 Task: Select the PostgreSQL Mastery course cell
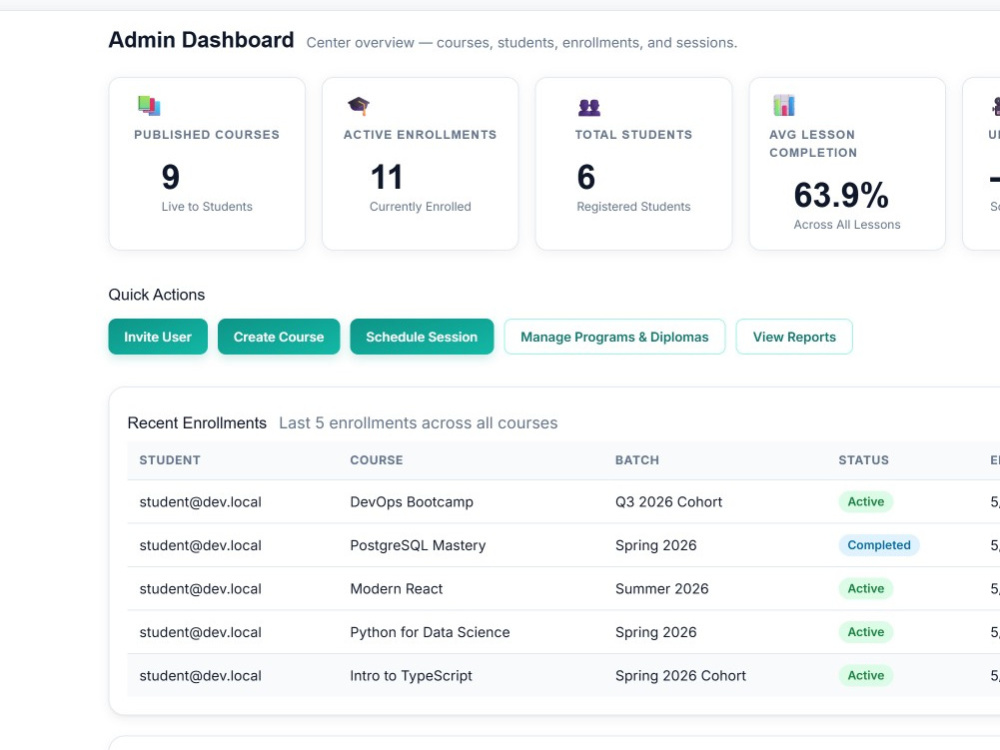[418, 545]
